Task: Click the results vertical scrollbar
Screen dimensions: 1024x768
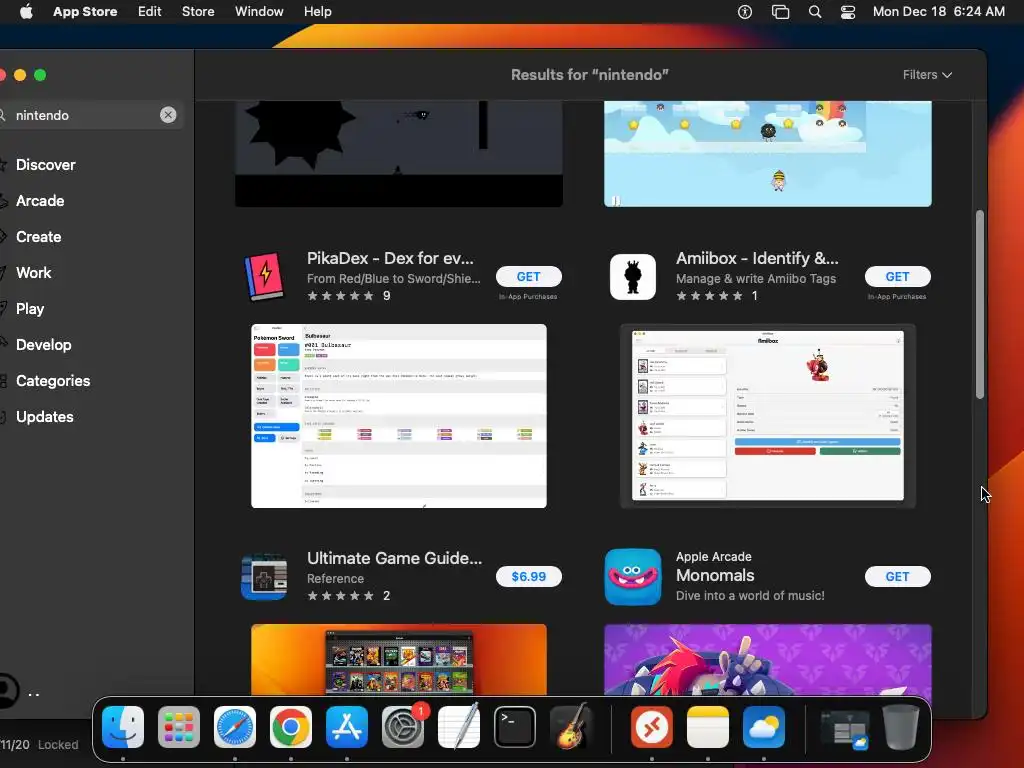Action: point(980,304)
